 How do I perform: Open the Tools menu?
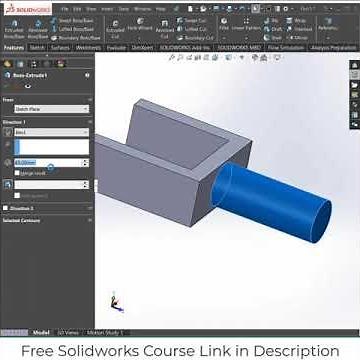(x=124, y=9)
